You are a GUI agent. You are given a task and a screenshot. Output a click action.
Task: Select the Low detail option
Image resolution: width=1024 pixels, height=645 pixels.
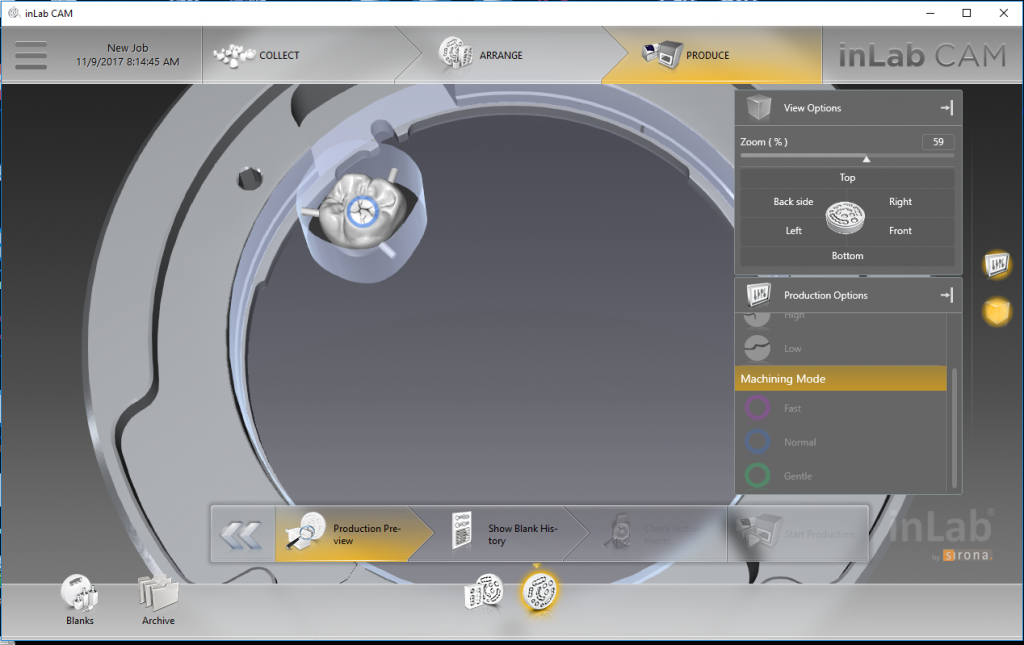[x=757, y=348]
